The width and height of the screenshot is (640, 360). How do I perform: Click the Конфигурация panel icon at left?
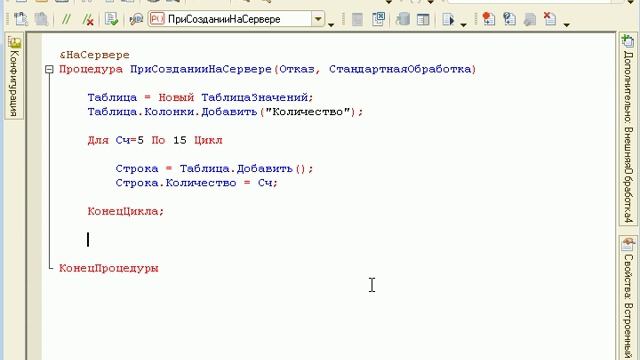click(x=14, y=42)
